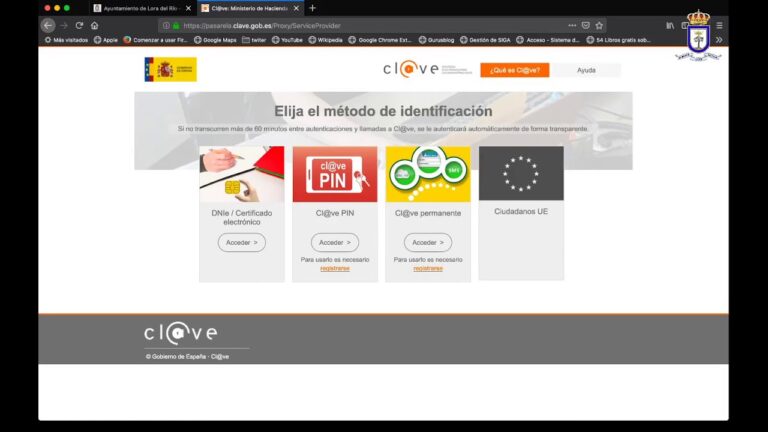Close the Ayuntamiento de Lora del Río tab

coord(188,8)
